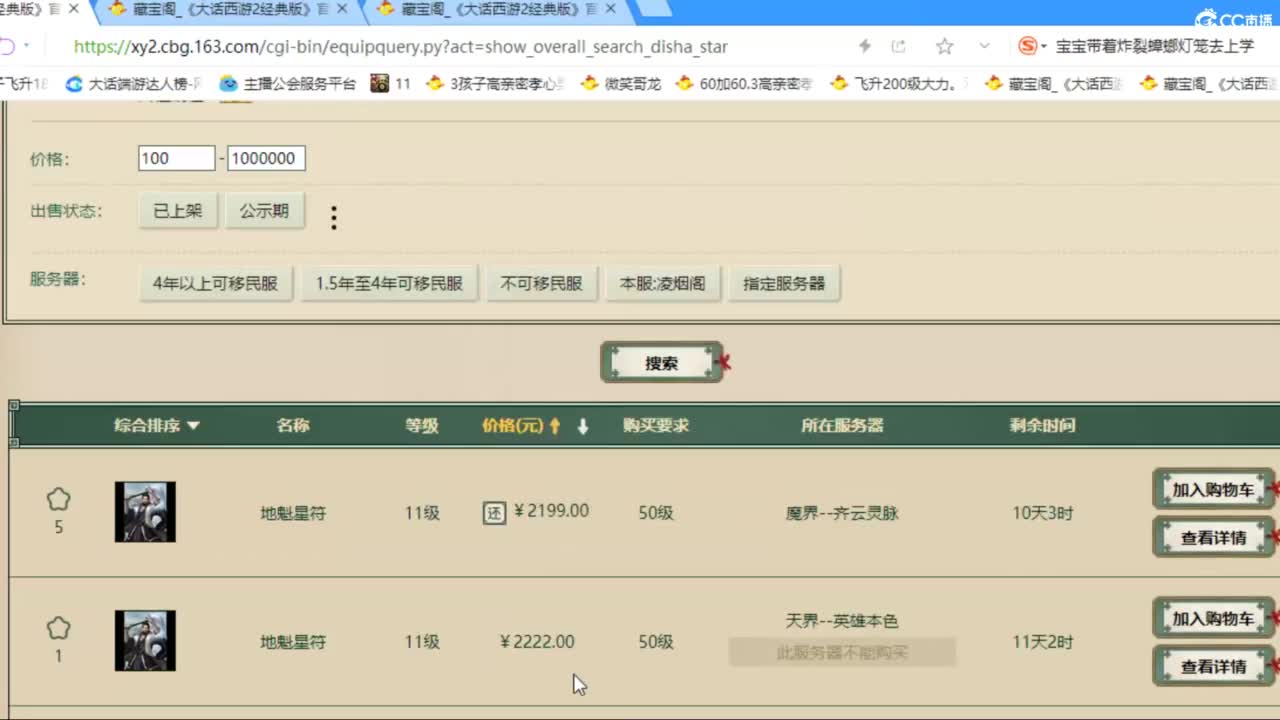
Task: Add the 英雄本色 item to shopping cart
Action: click(1213, 619)
